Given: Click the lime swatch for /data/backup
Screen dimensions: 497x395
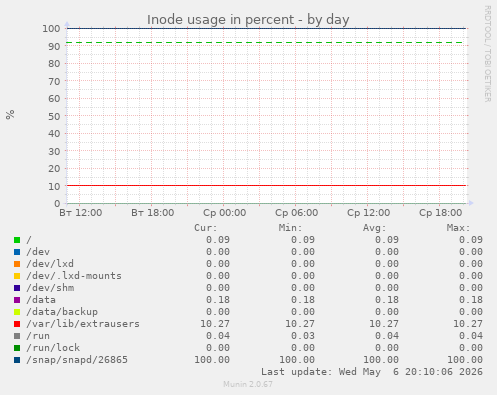Looking at the screenshot, I should click(x=17, y=312).
